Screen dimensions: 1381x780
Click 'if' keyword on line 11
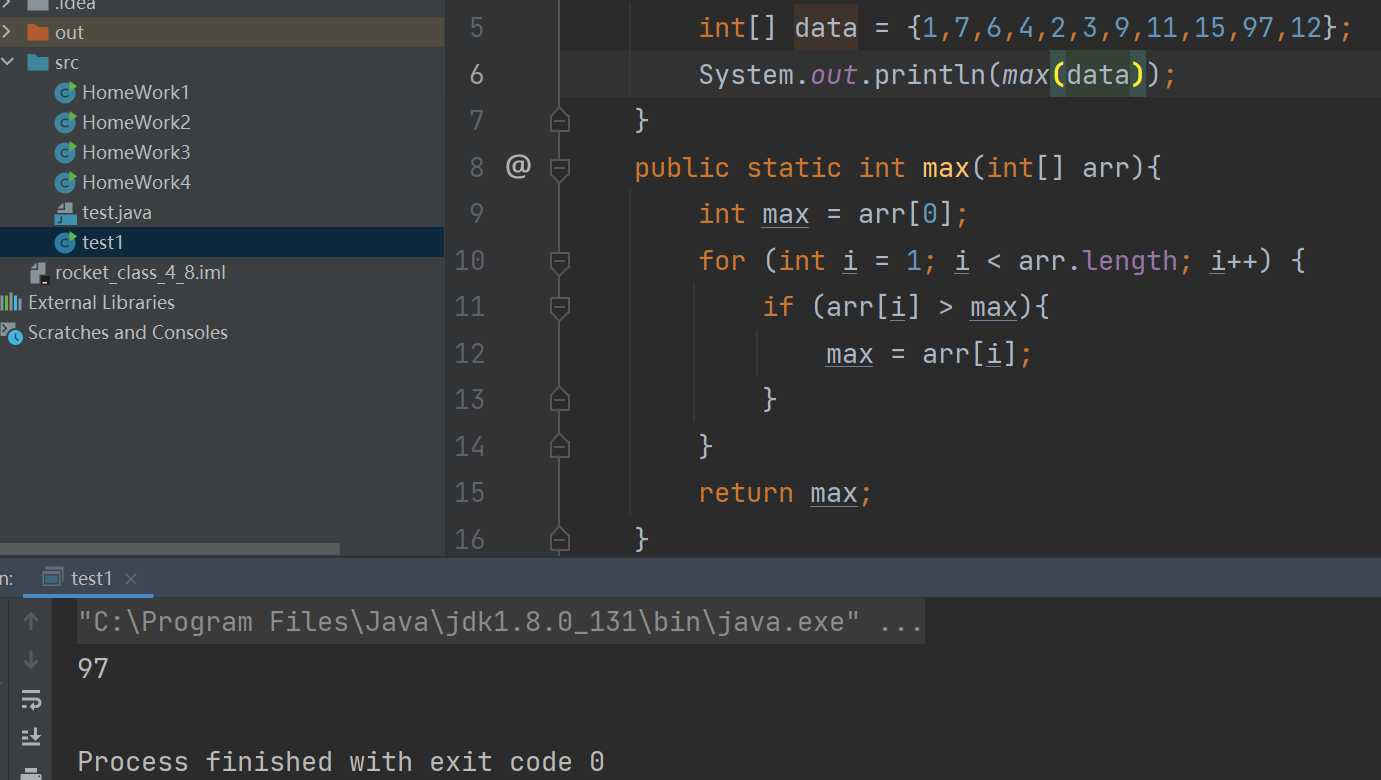778,307
